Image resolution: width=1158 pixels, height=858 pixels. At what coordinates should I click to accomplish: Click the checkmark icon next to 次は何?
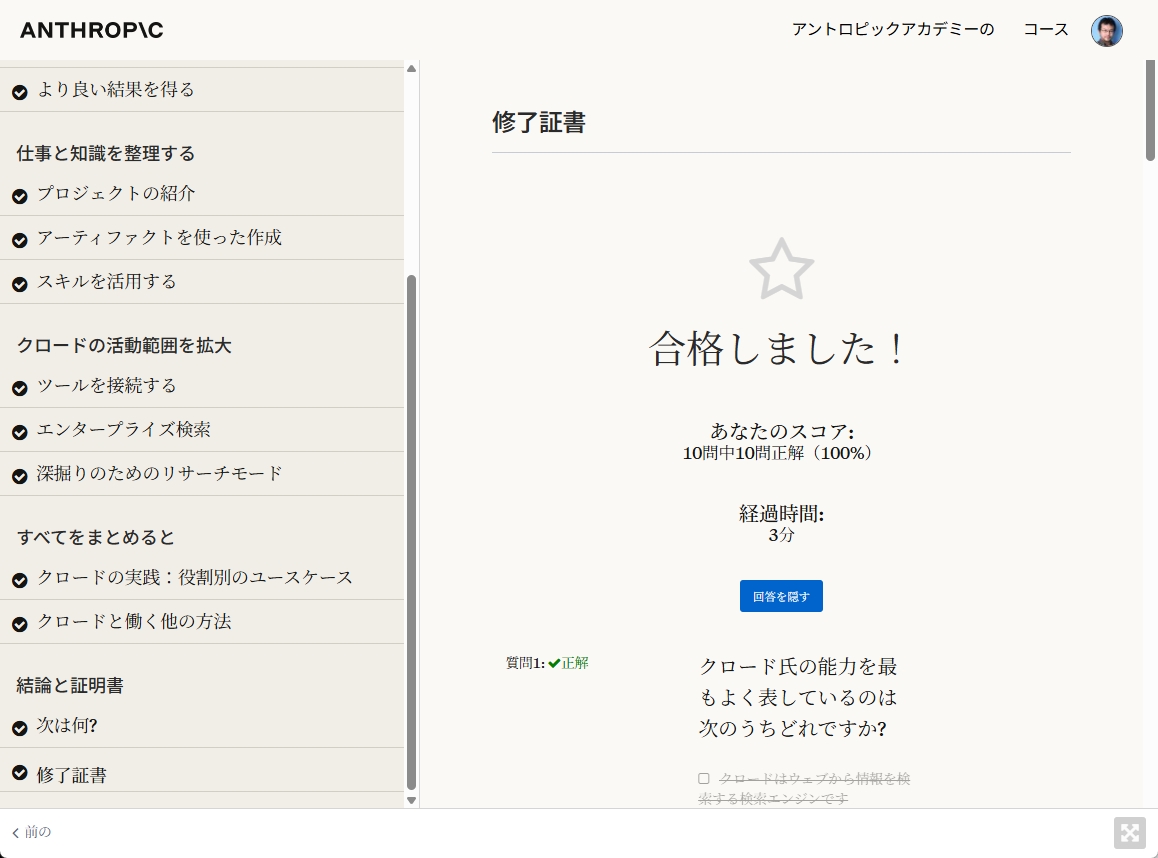tap(20, 727)
